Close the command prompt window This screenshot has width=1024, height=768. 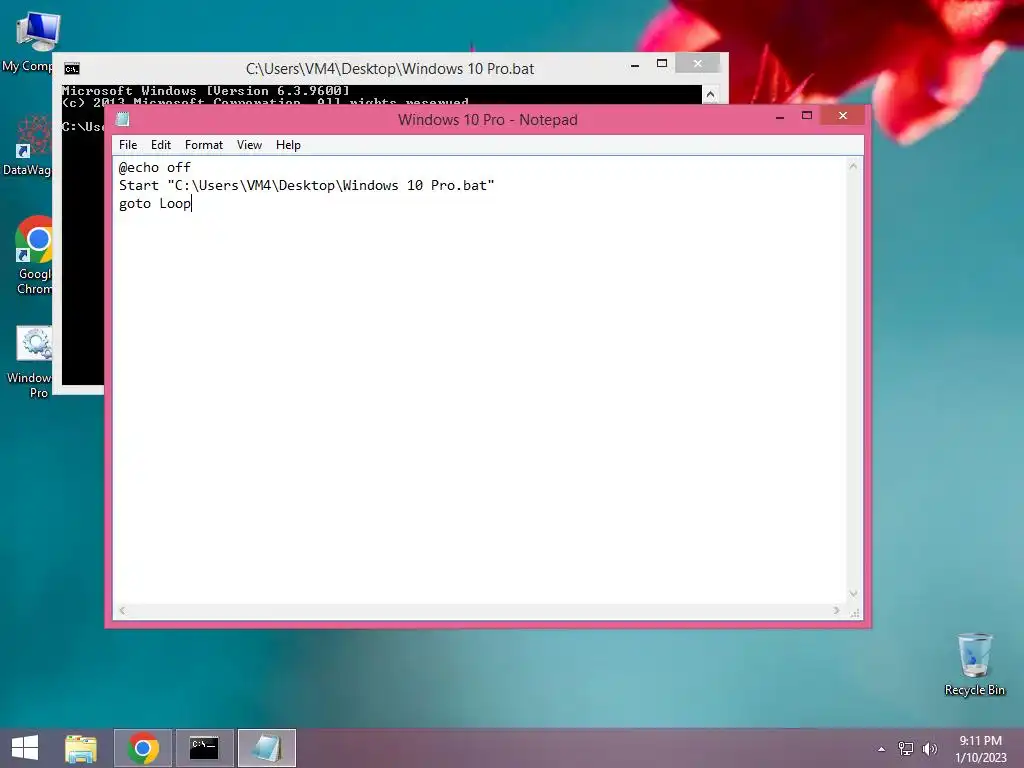coord(698,63)
